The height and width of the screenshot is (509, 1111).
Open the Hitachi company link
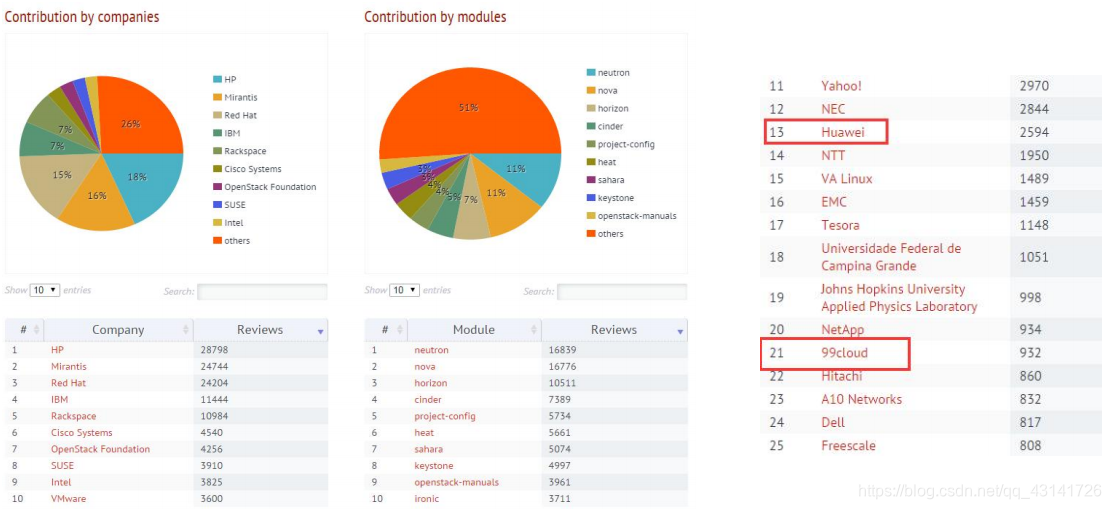pyautogui.click(x=842, y=376)
